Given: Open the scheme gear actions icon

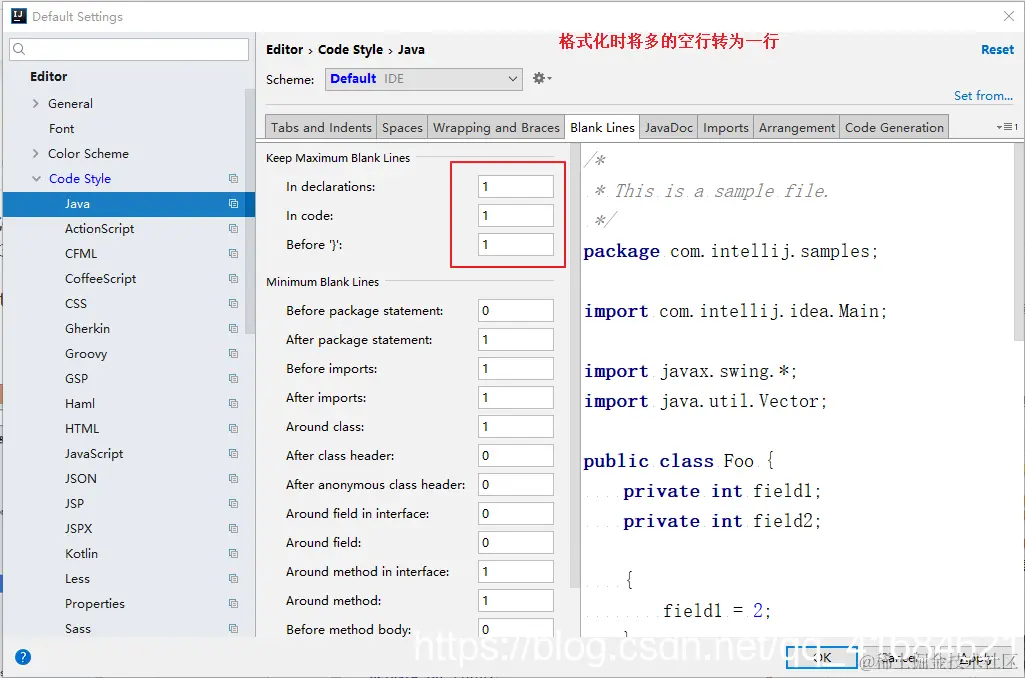Looking at the screenshot, I should 542,78.
